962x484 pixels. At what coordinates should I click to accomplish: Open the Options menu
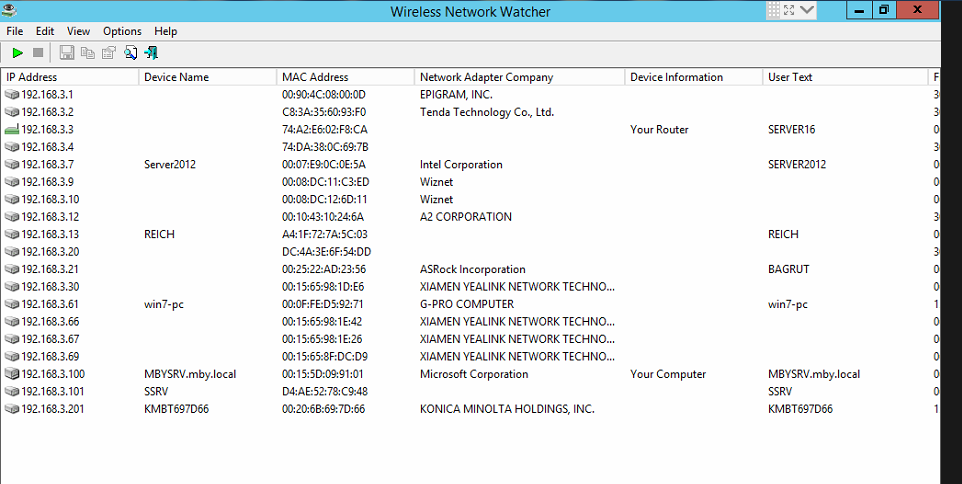tap(122, 31)
